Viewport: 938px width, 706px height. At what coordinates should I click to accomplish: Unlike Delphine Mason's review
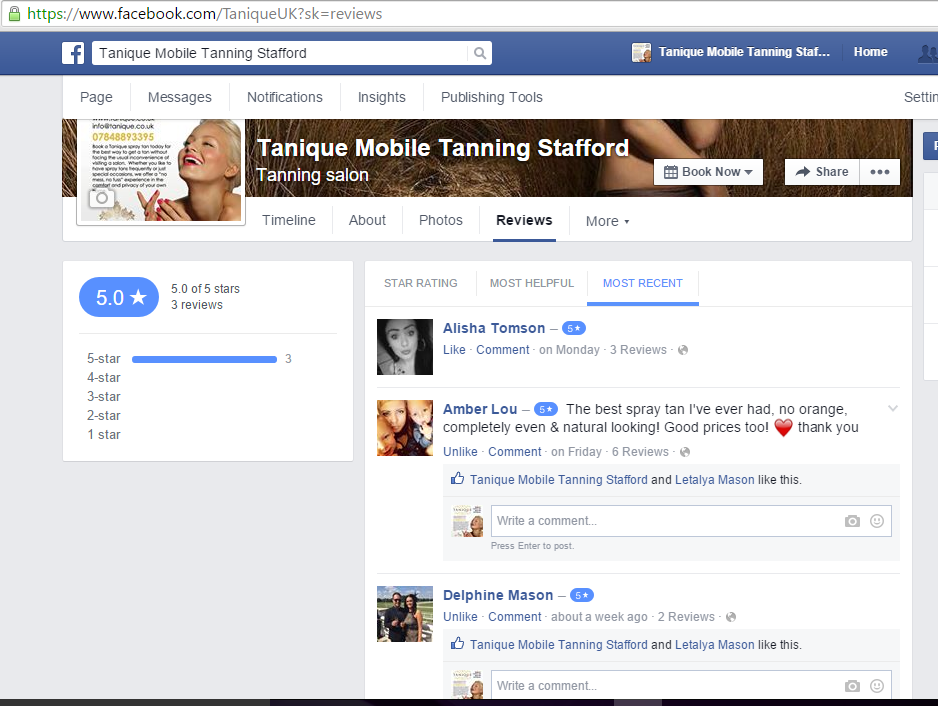click(x=460, y=617)
